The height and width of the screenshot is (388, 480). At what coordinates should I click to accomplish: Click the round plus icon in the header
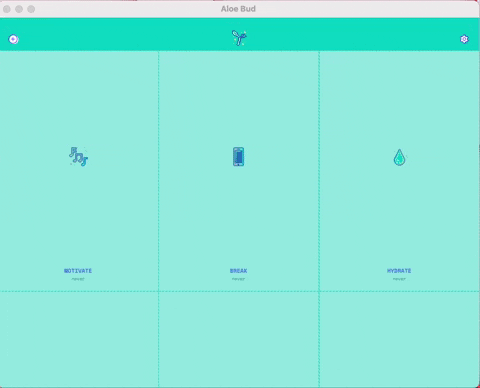coord(13,39)
